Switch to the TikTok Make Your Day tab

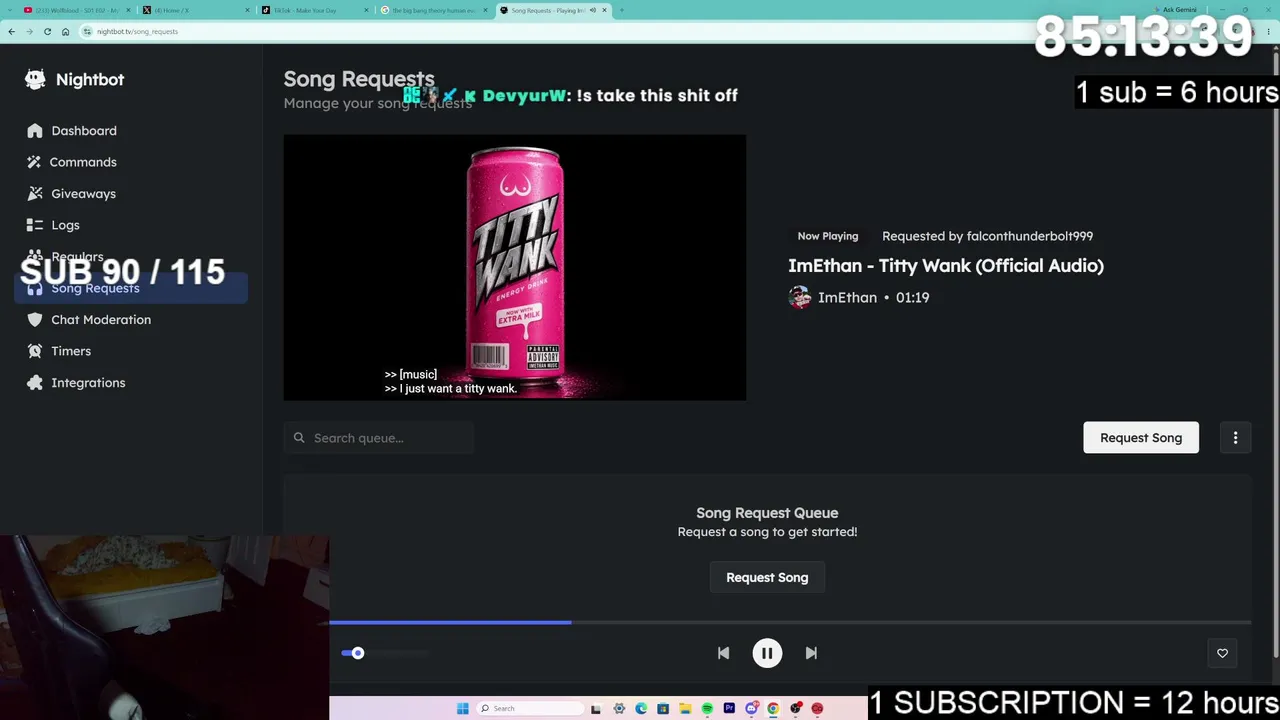[x=313, y=10]
